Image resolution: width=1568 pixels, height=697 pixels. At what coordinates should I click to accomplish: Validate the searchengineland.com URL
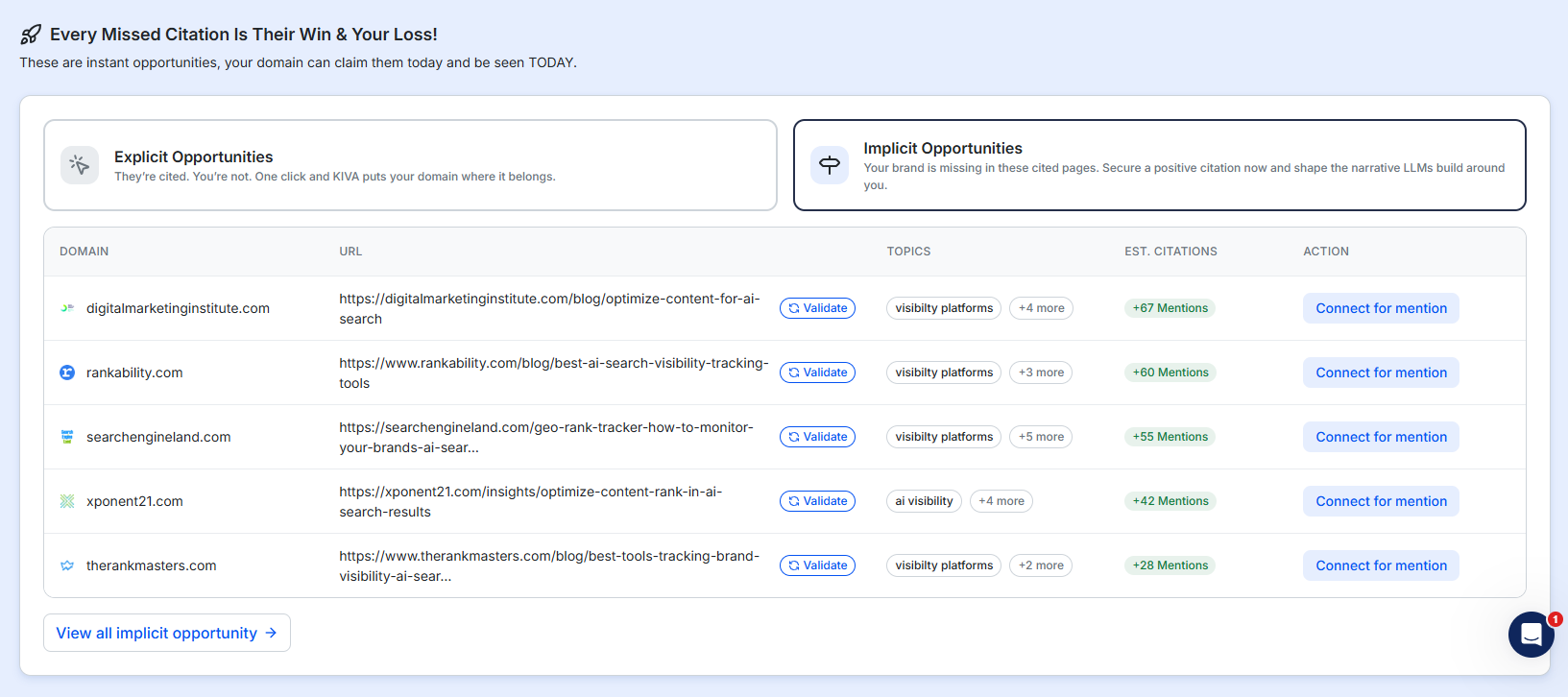818,437
